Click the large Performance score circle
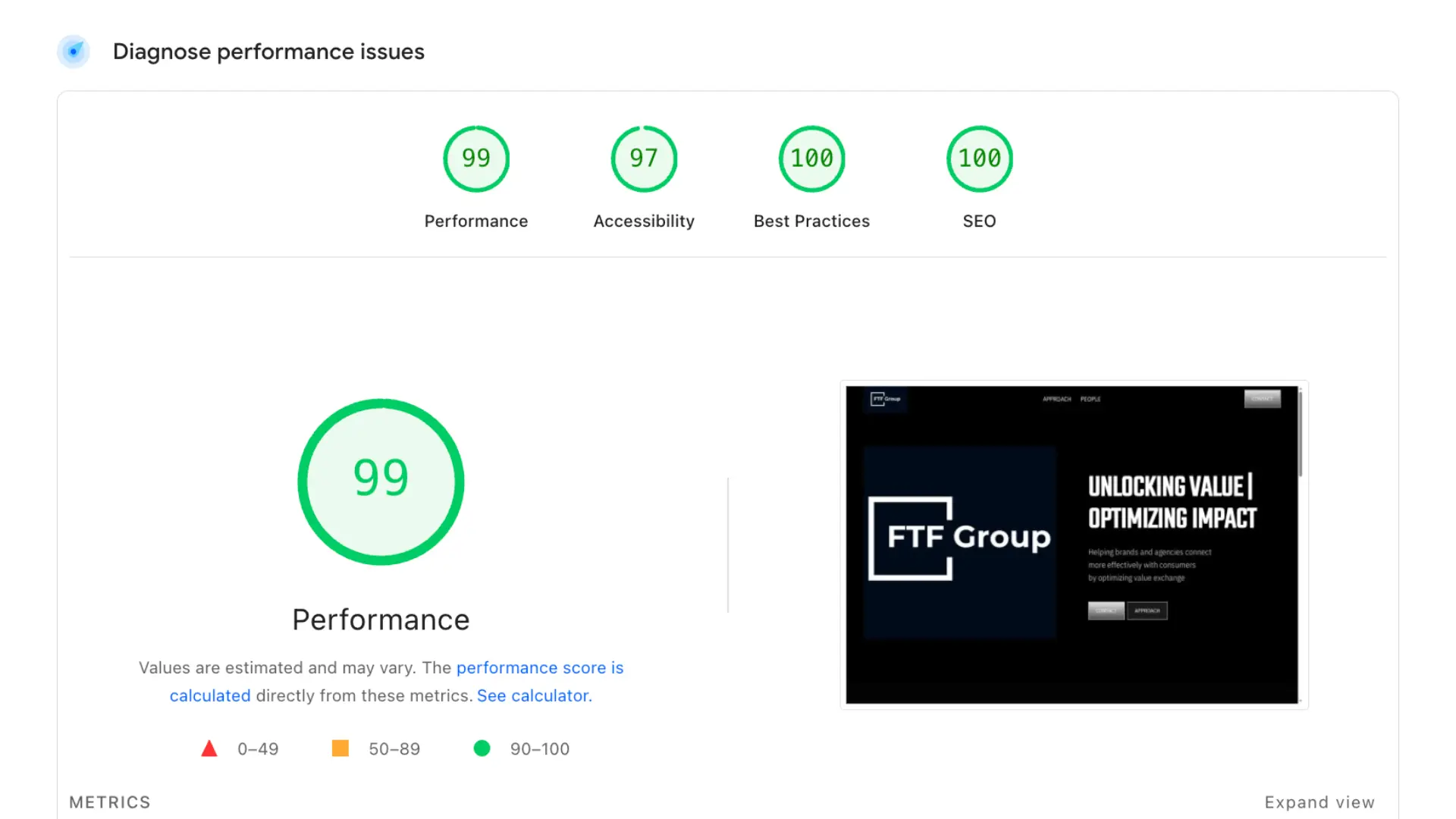This screenshot has height=819, width=1456. [x=381, y=481]
